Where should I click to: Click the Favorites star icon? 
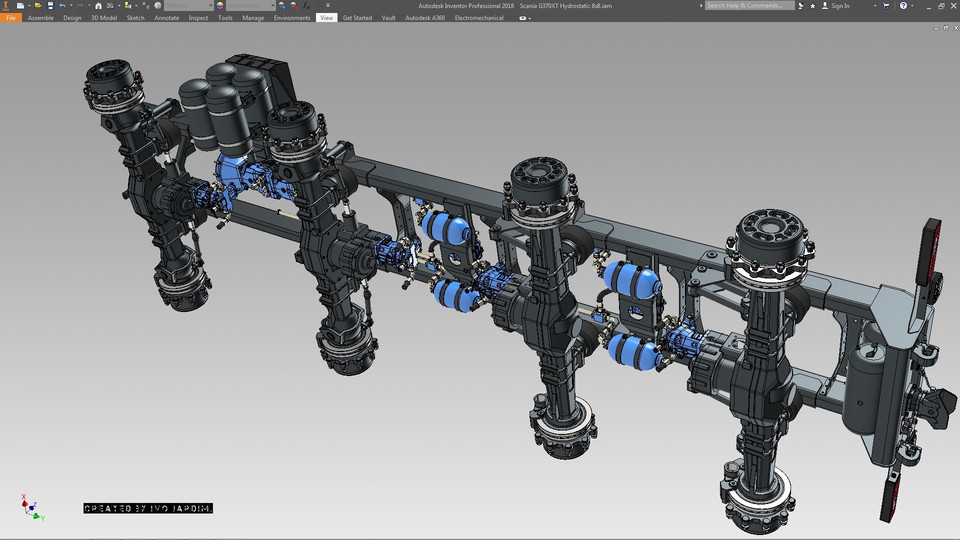(813, 6)
